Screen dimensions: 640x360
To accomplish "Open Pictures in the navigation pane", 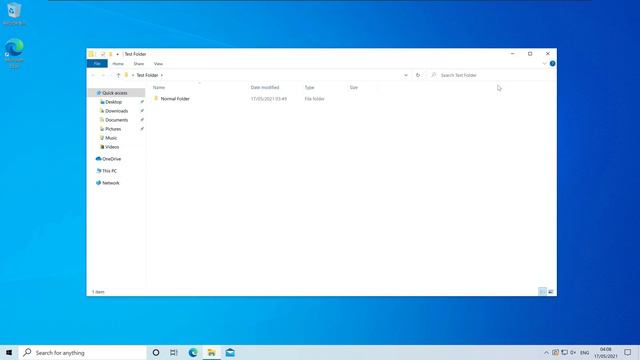I will click(x=113, y=129).
